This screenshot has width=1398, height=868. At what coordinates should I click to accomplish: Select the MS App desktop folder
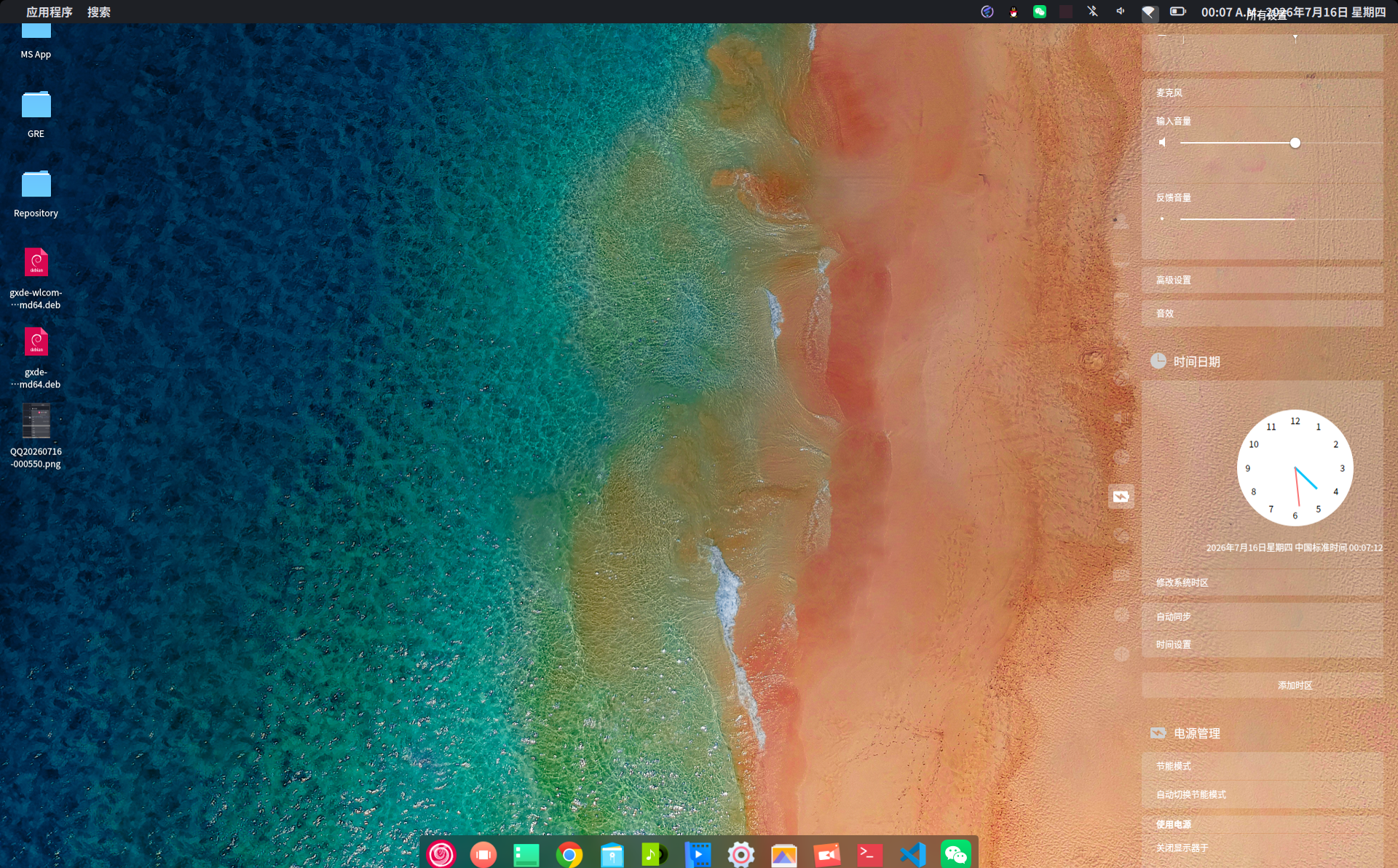click(36, 42)
